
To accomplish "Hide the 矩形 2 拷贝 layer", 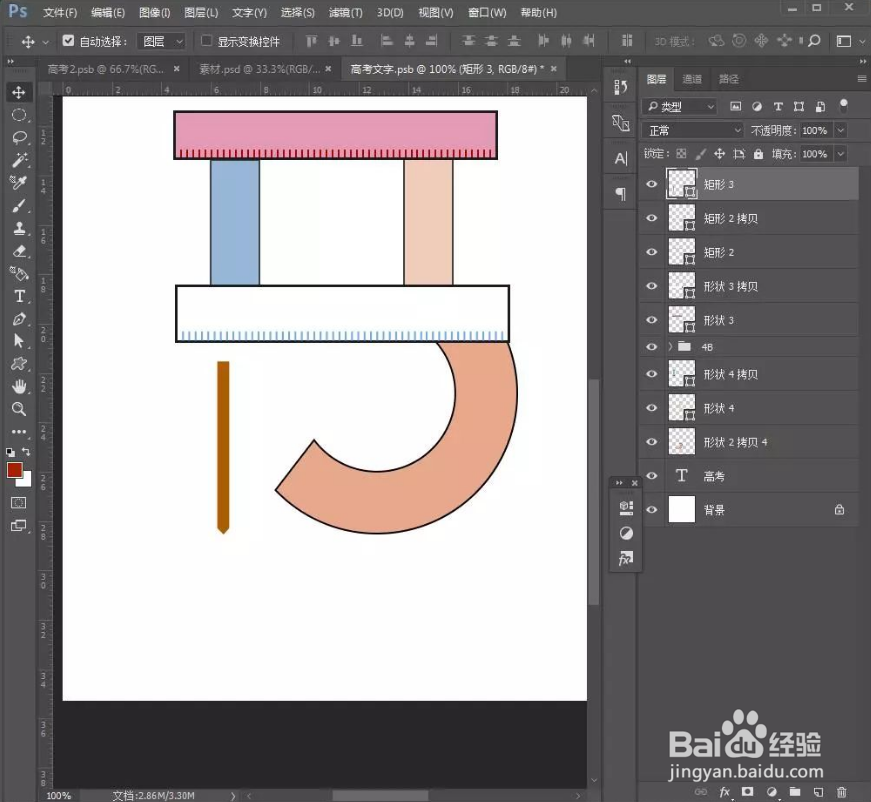I will coord(652,218).
